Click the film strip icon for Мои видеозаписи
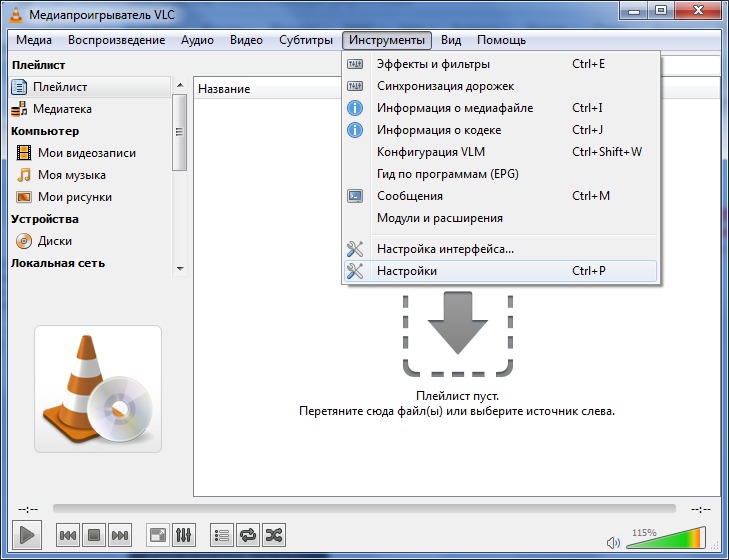This screenshot has width=729, height=560. click(x=24, y=153)
